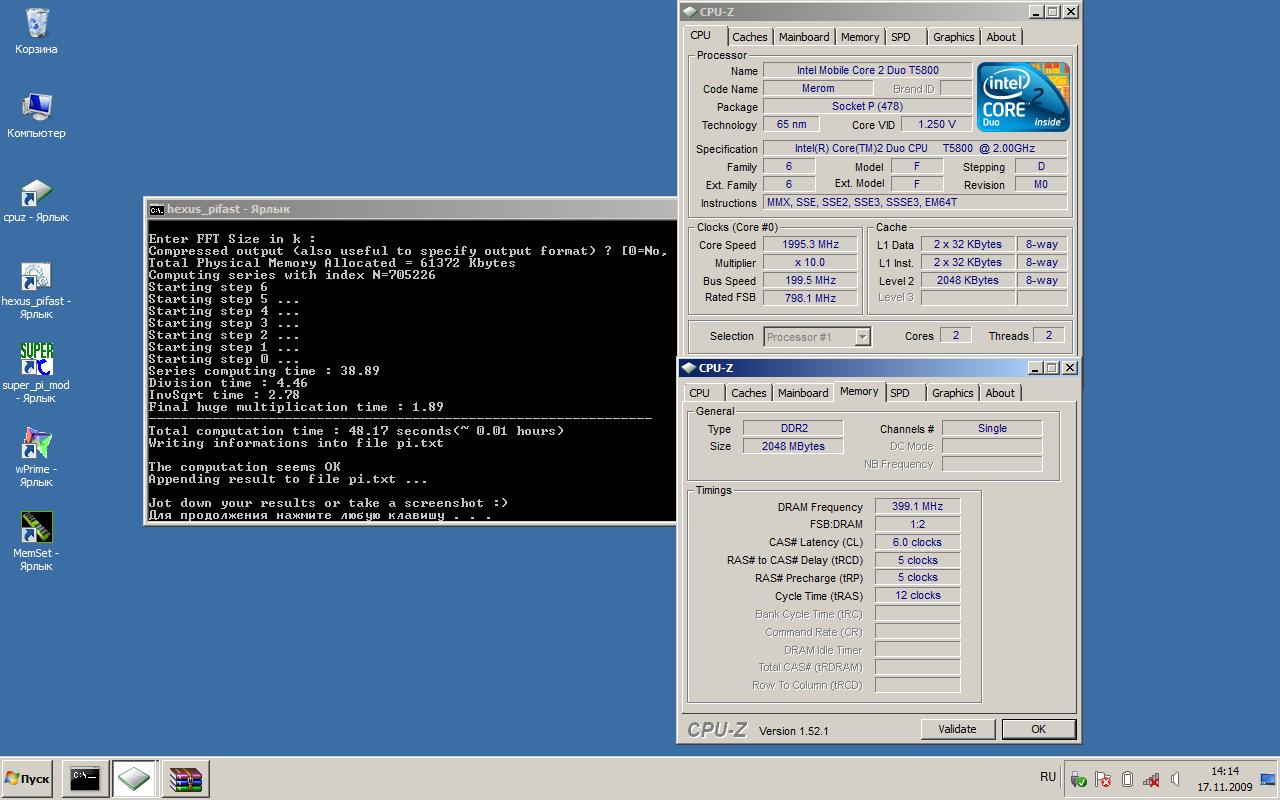Click the FSB:DRAM 1:2 value
1280x800 pixels.
917,524
